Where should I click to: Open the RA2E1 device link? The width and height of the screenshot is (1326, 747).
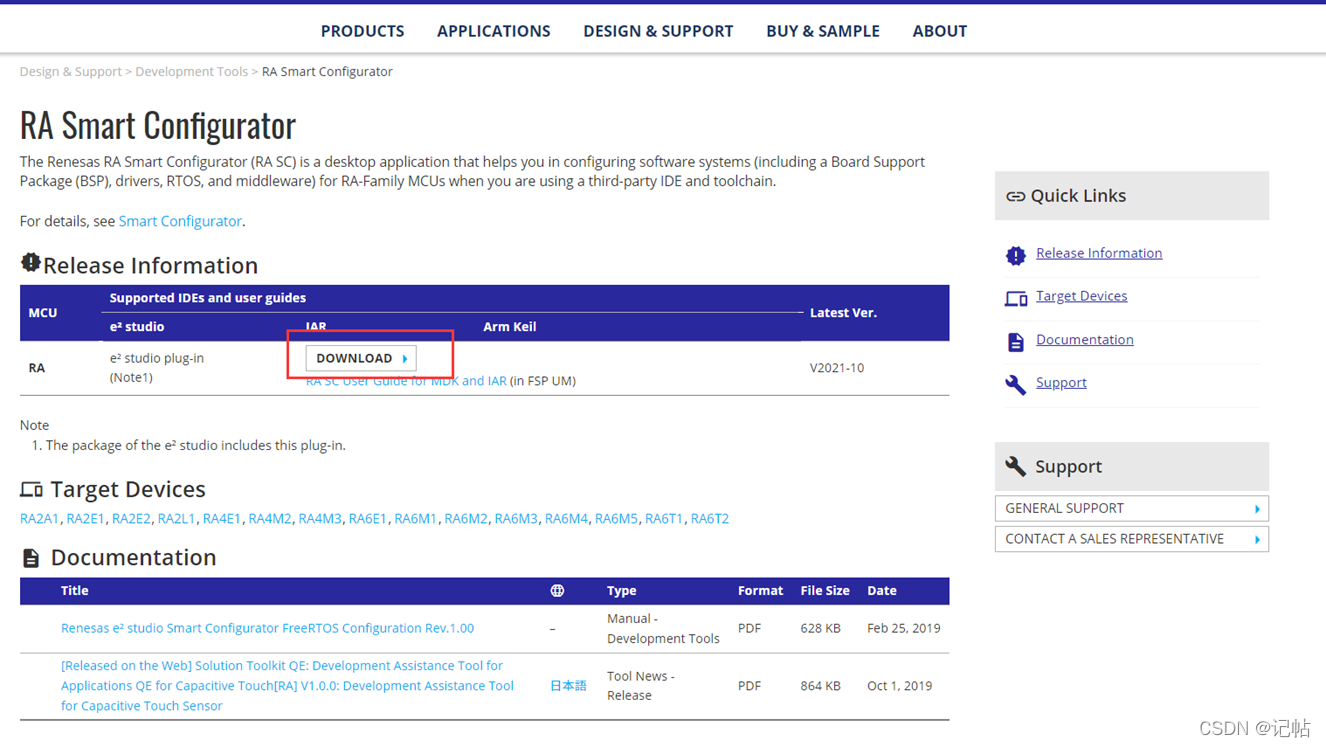pos(86,519)
